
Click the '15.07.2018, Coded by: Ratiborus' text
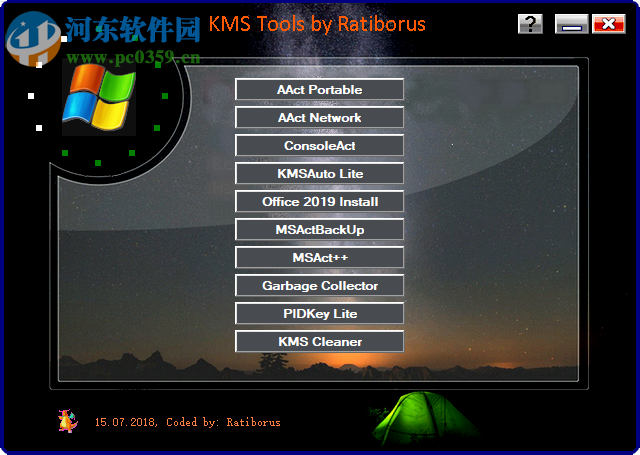[x=188, y=422]
